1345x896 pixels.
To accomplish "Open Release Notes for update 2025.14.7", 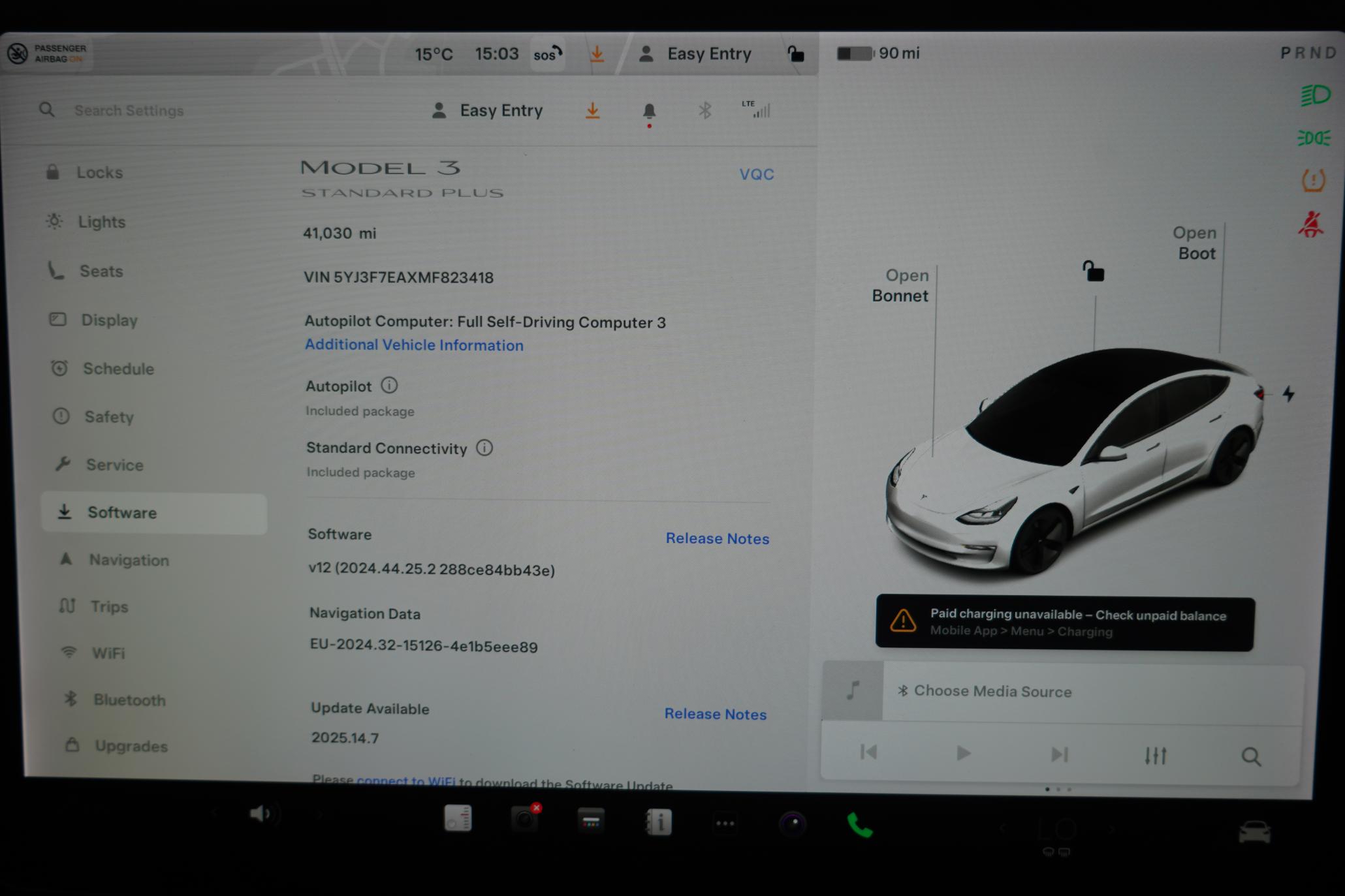I will pos(716,714).
